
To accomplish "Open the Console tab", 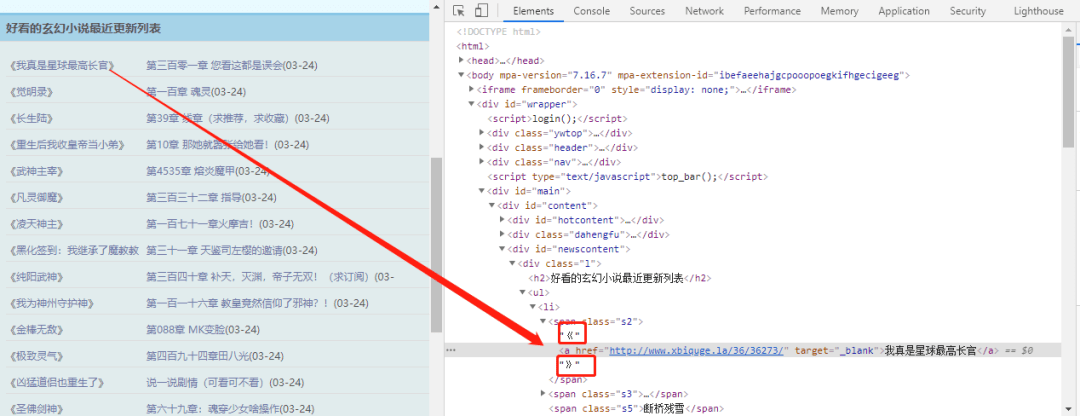I will click(592, 11).
